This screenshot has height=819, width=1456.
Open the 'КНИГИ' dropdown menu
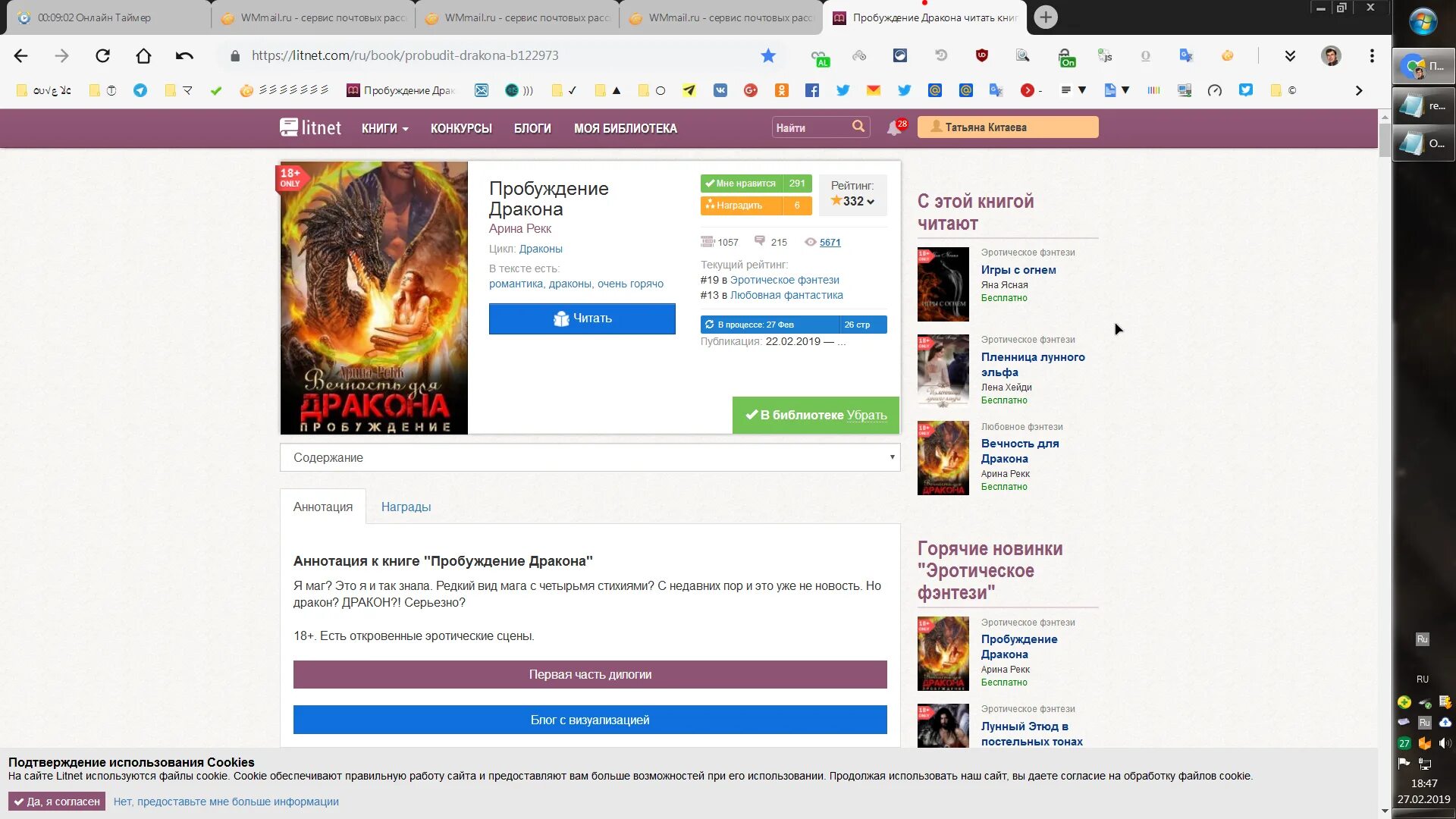384,128
